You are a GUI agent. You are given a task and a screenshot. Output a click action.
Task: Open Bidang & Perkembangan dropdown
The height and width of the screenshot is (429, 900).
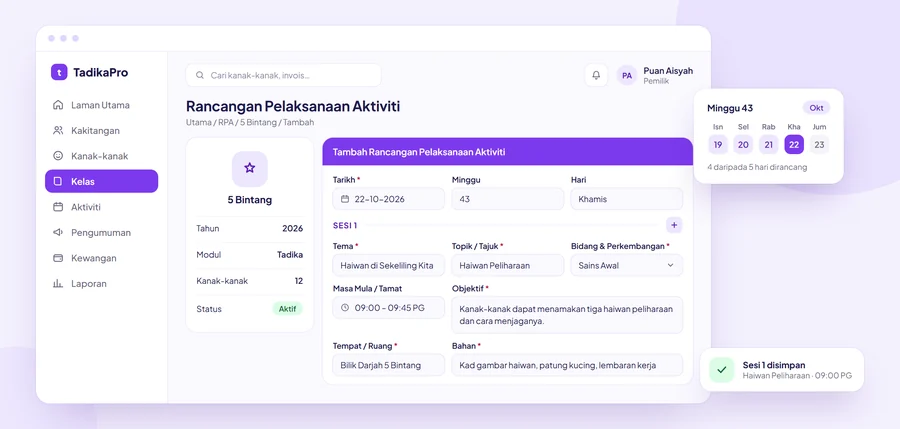tap(627, 265)
